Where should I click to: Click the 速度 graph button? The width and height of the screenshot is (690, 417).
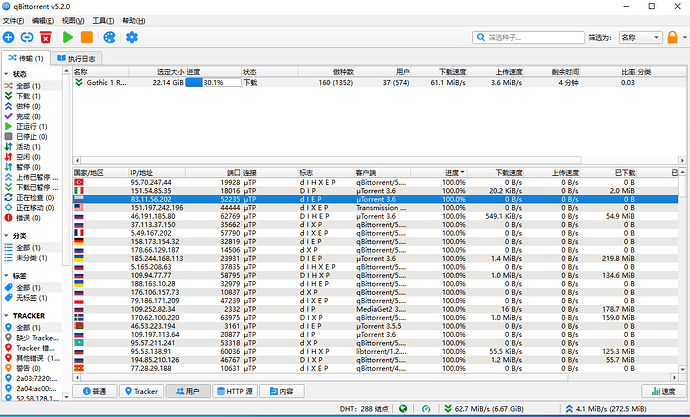point(664,391)
